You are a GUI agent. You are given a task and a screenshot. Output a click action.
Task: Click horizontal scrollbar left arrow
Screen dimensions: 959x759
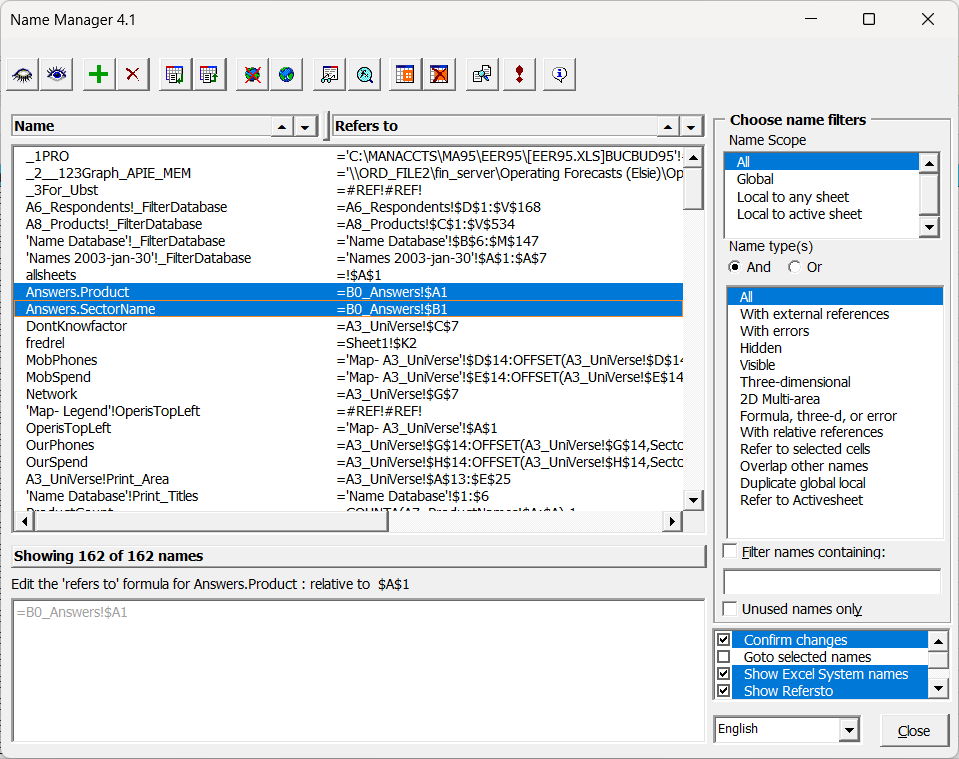coord(24,522)
